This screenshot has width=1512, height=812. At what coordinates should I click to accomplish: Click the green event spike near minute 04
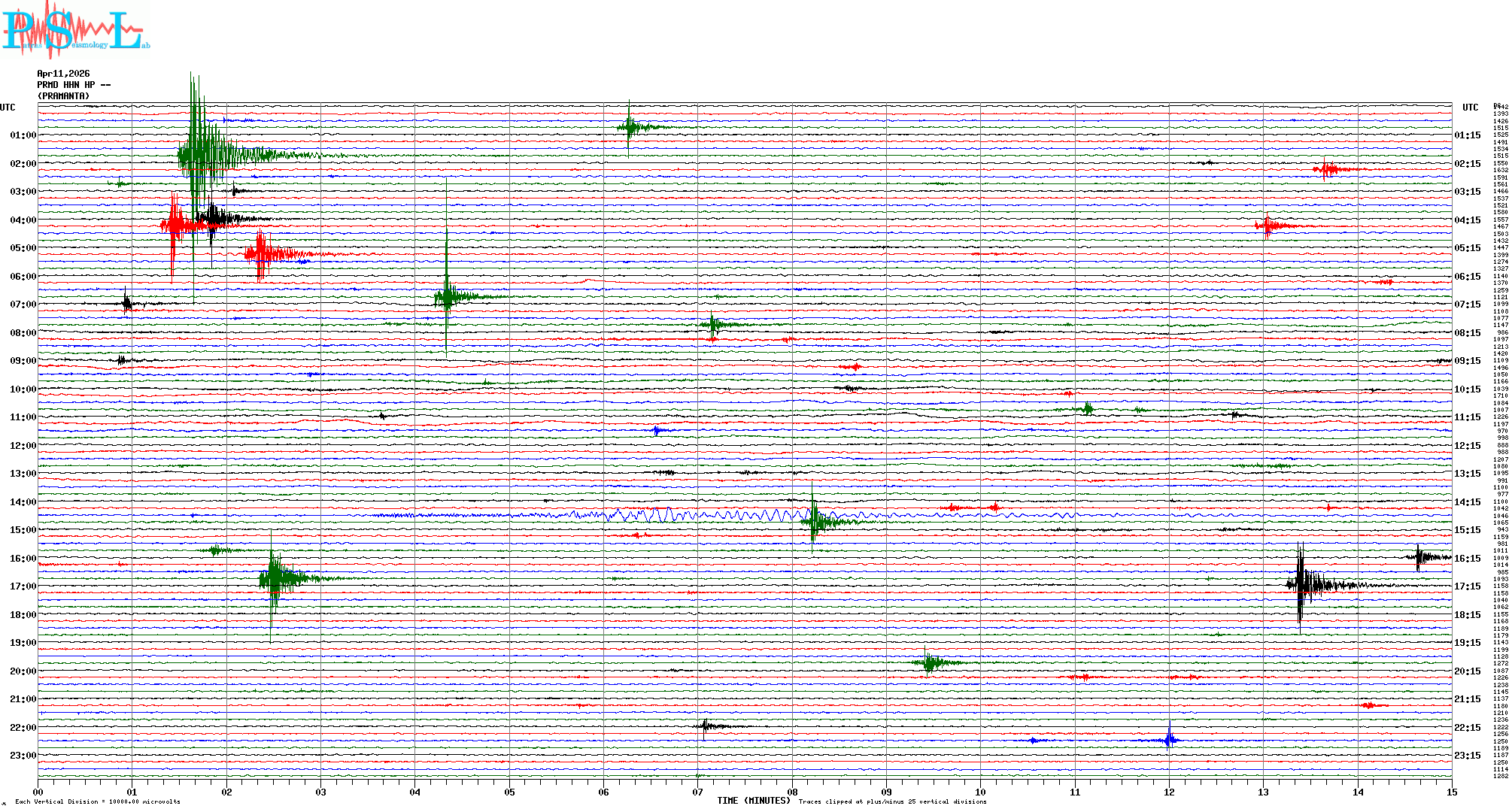[x=447, y=295]
